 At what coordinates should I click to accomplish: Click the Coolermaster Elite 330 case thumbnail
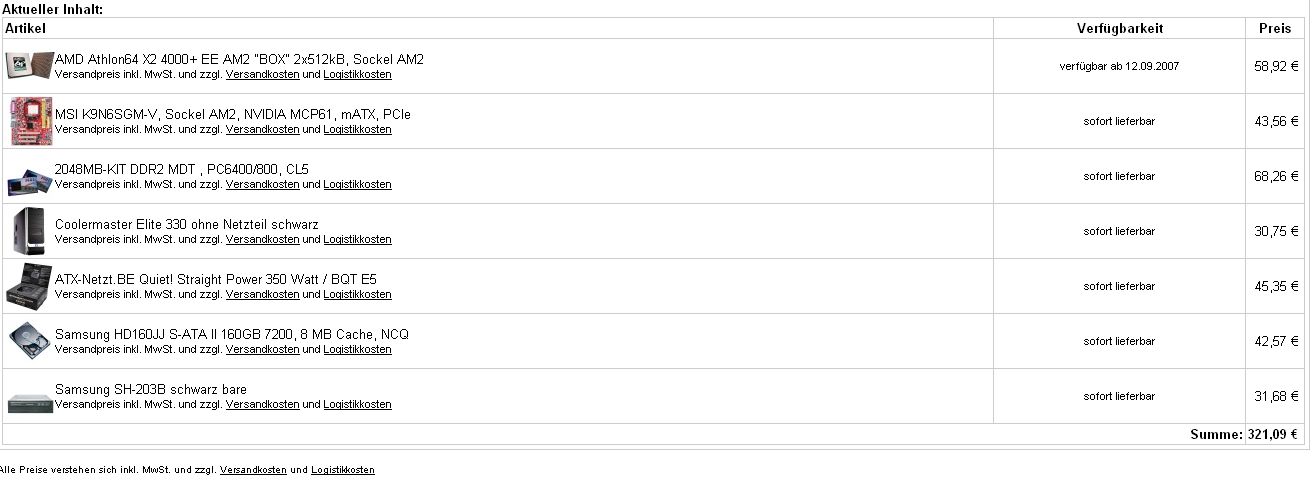(30, 232)
